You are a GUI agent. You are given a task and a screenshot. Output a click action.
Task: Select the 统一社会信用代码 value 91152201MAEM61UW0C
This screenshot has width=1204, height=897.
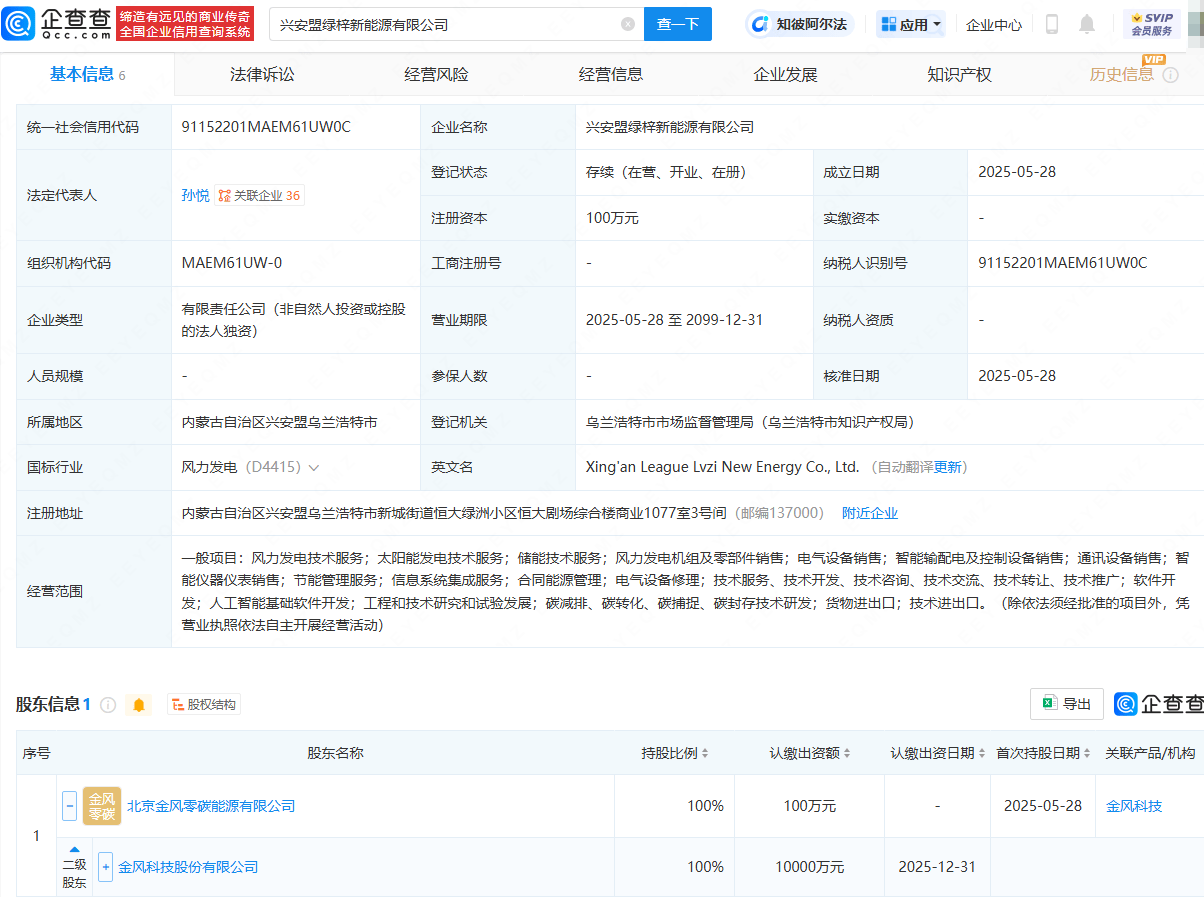[266, 127]
